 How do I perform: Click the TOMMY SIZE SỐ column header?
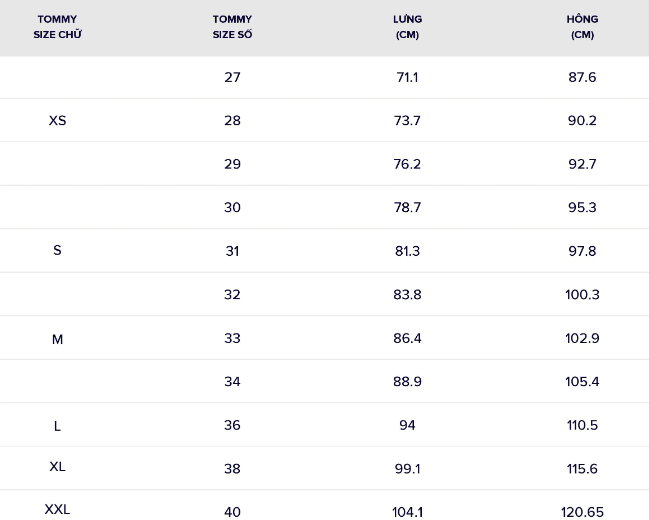[232, 27]
